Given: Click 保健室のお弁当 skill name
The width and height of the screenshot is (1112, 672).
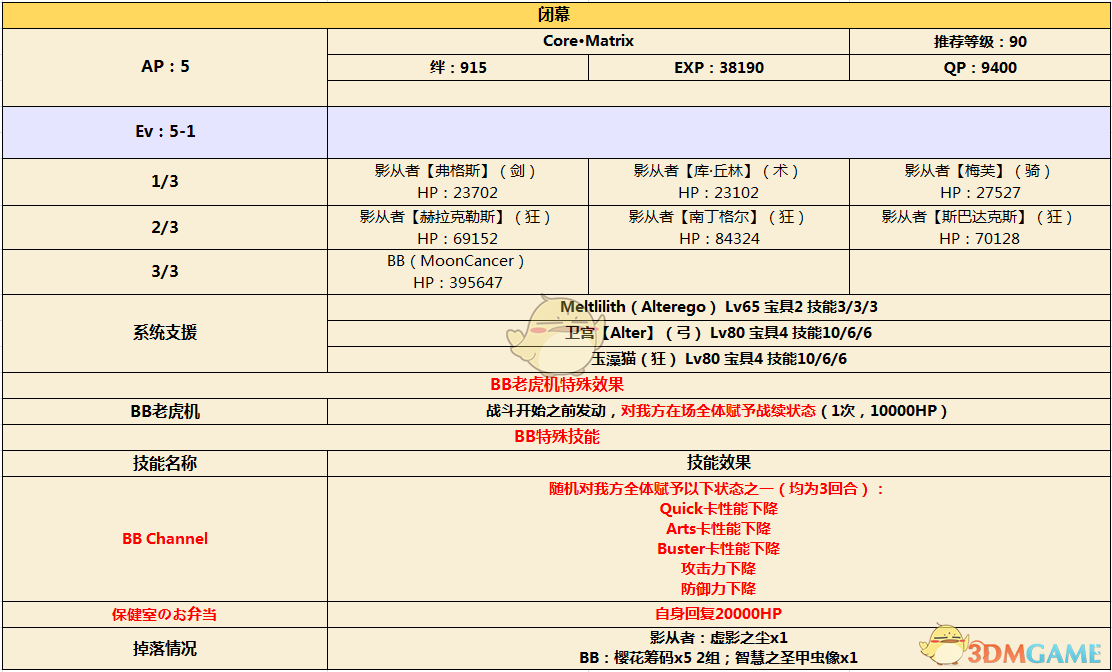Looking at the screenshot, I should (165, 615).
